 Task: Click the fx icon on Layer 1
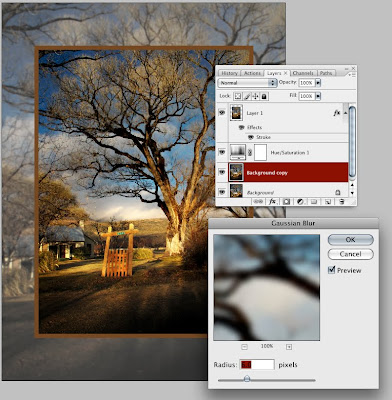pos(337,113)
